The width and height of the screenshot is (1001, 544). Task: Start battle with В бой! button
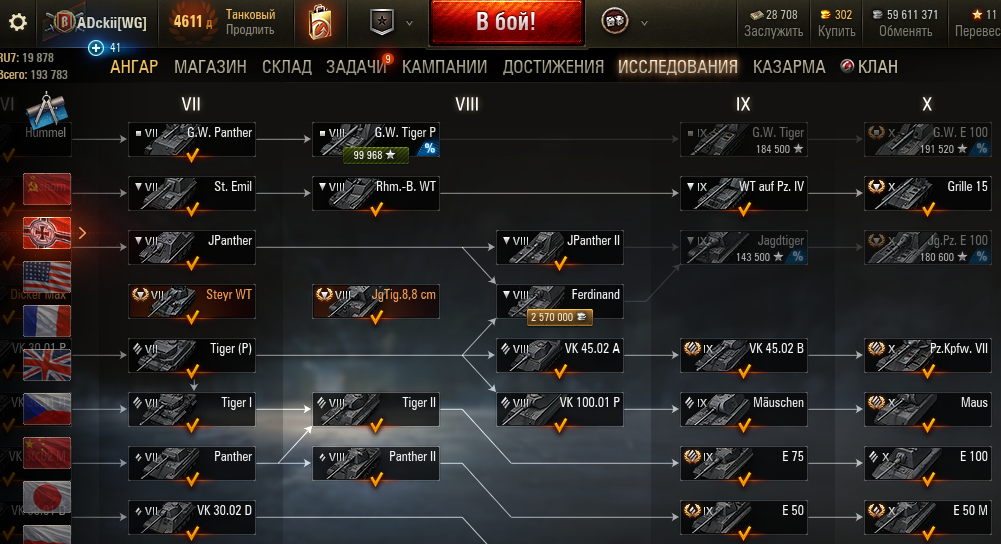(x=507, y=22)
